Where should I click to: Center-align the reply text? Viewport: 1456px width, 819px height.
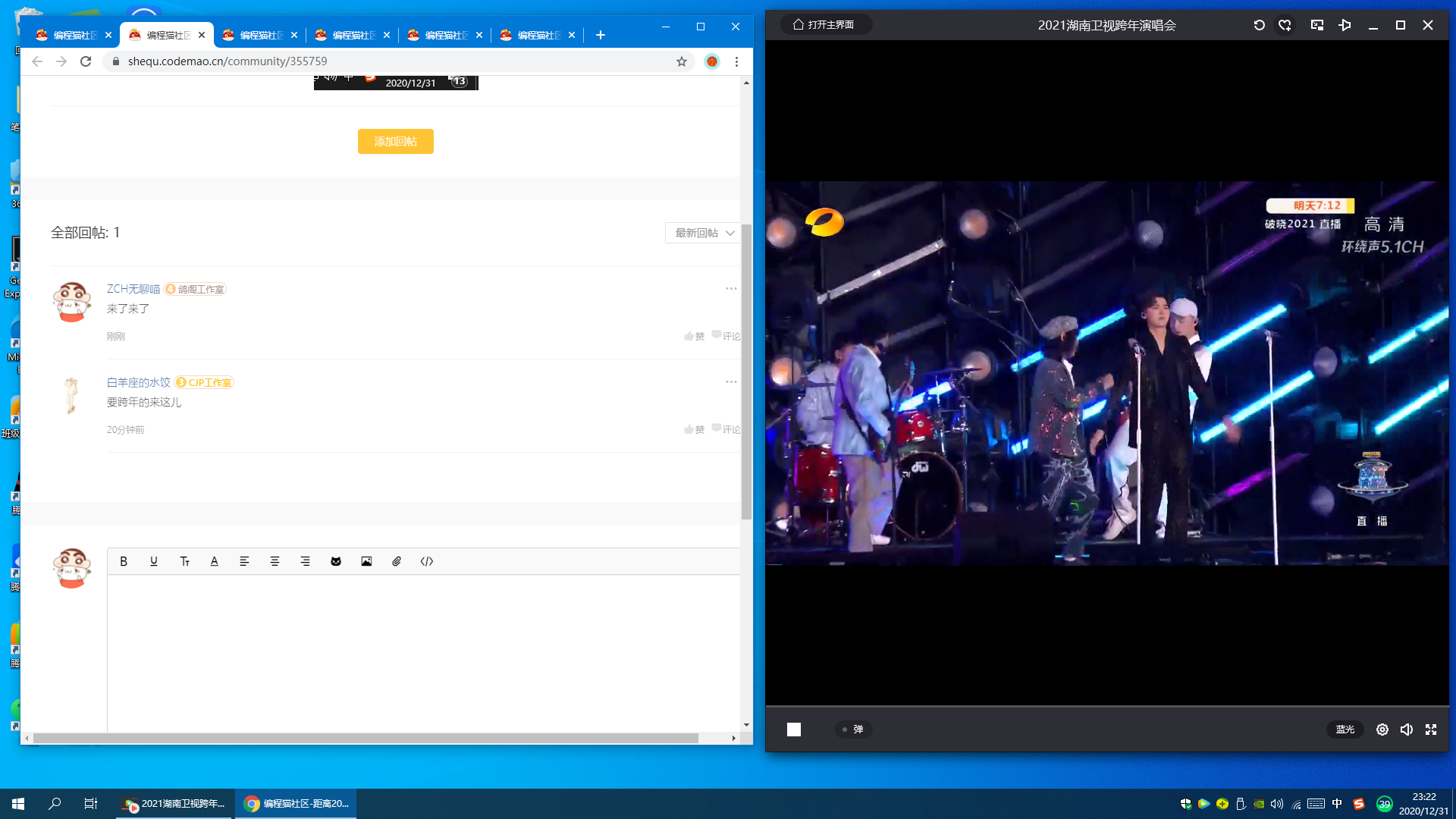click(275, 561)
